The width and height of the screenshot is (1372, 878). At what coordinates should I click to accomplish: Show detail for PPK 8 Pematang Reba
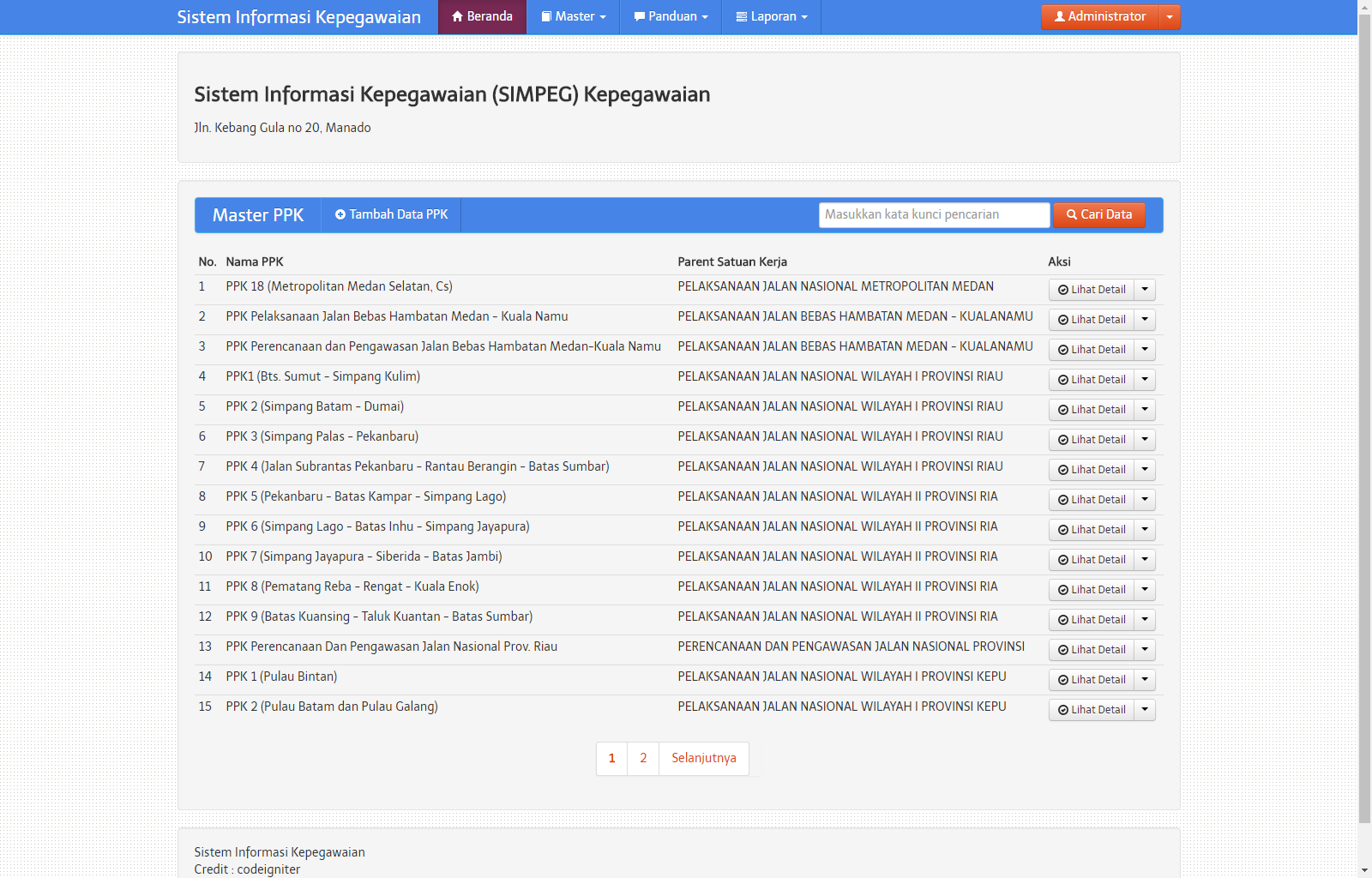click(x=1092, y=590)
